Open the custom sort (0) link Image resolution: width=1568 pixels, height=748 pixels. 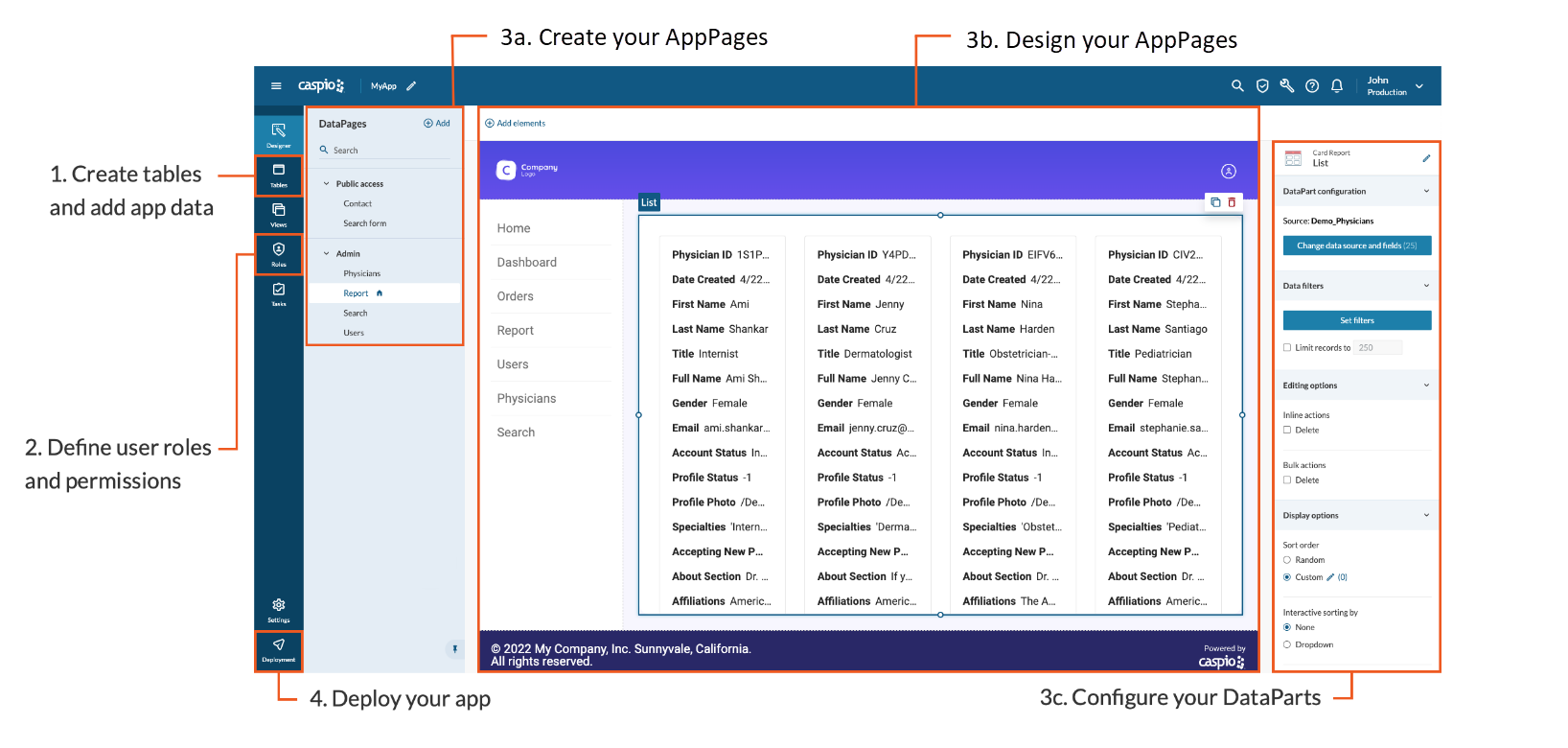1343,577
